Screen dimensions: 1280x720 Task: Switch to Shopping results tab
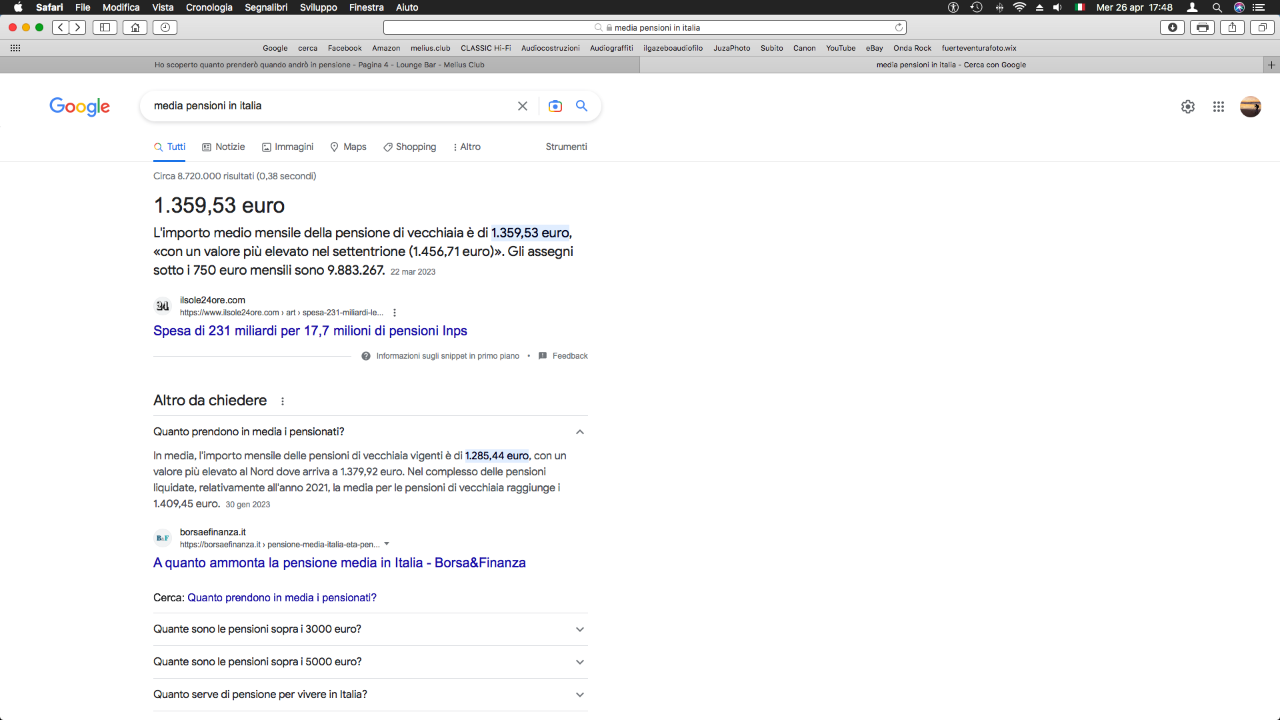410,147
